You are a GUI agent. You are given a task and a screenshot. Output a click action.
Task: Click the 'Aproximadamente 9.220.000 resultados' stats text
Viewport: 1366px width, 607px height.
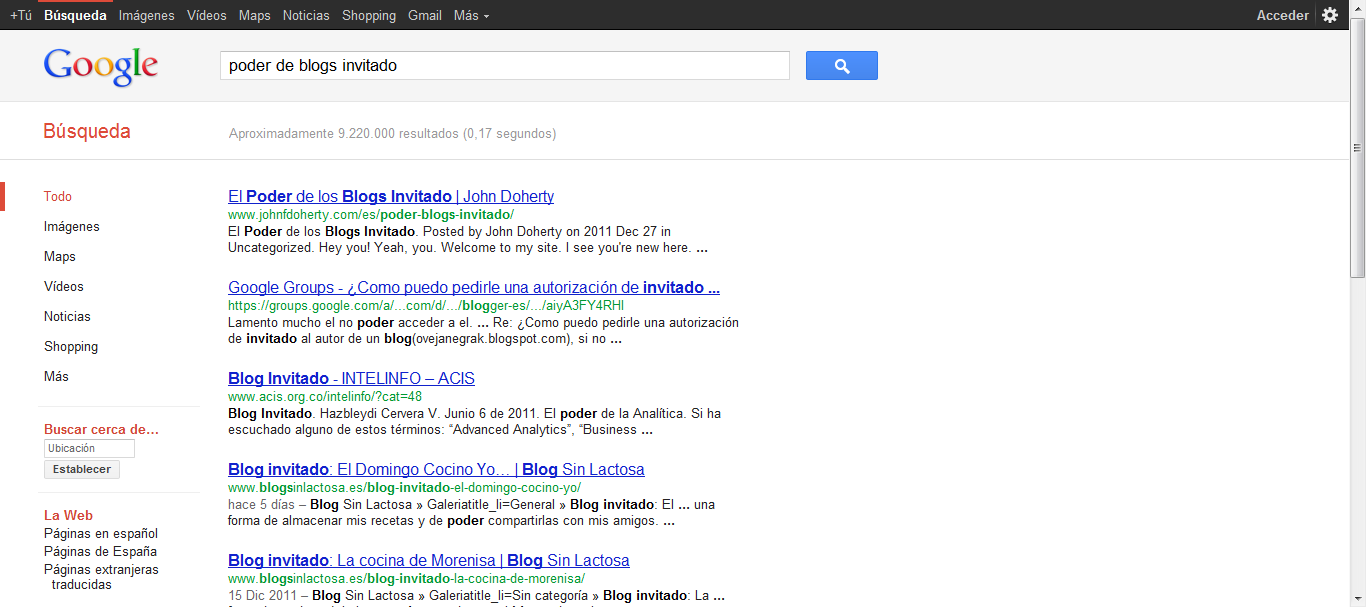click(x=393, y=134)
